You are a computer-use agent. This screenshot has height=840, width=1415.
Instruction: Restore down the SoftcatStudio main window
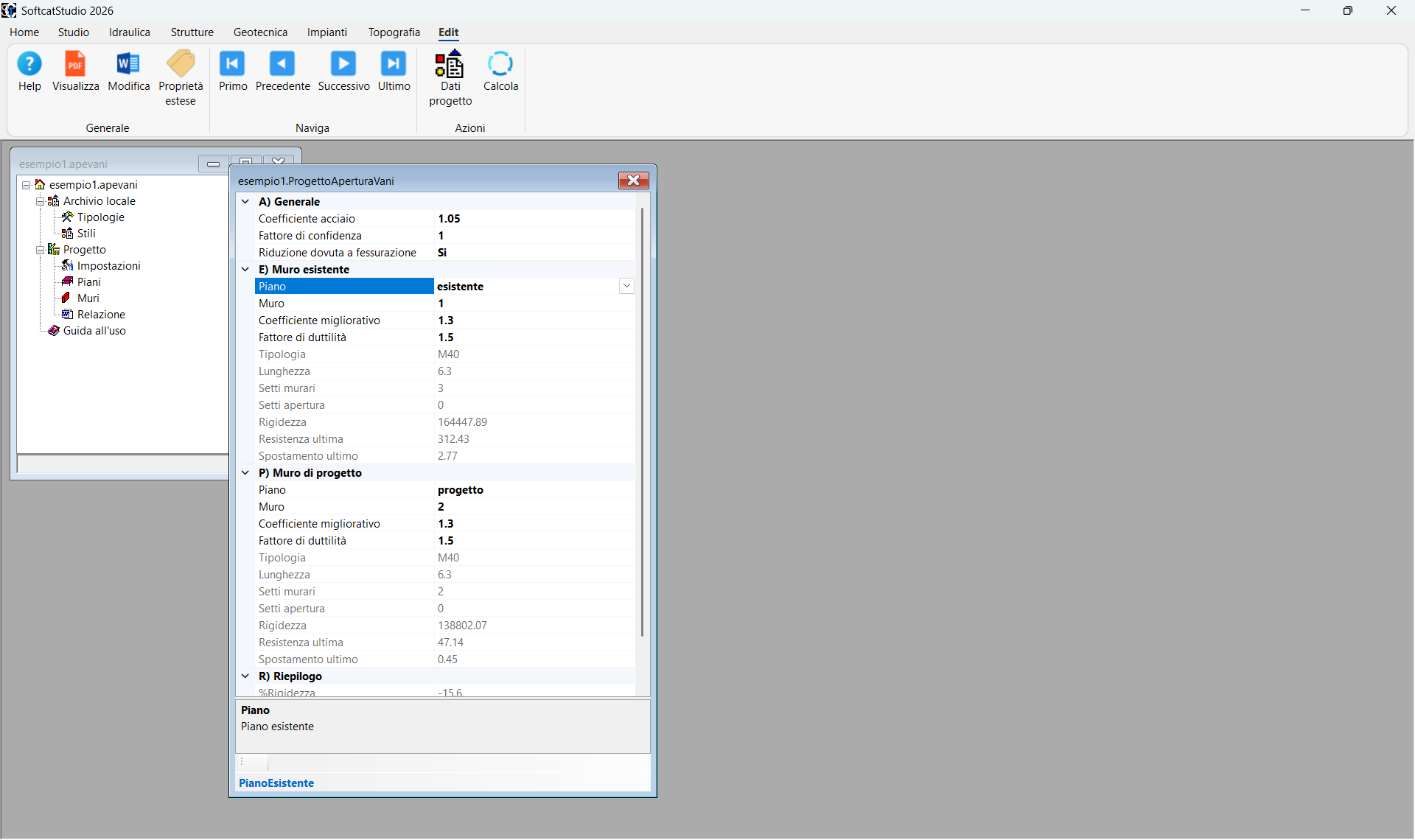(1348, 10)
